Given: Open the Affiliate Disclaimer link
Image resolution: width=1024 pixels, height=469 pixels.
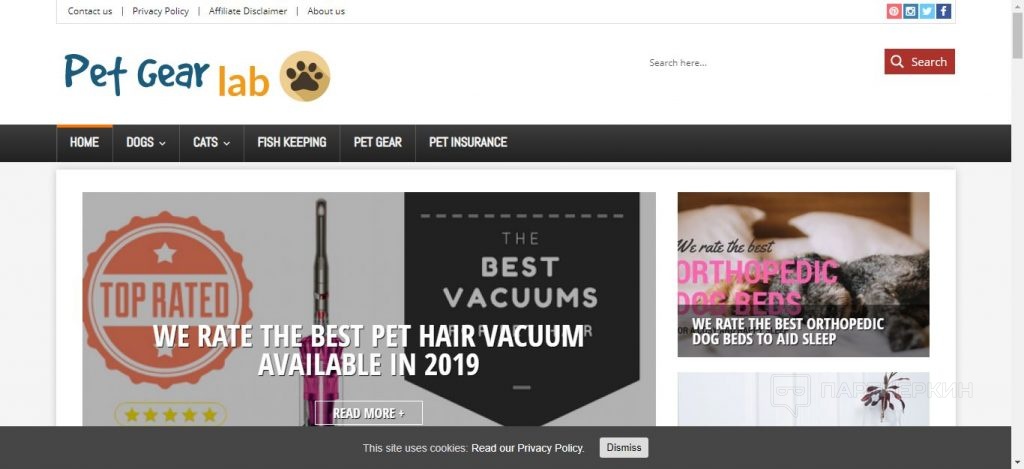Looking at the screenshot, I should [x=248, y=11].
